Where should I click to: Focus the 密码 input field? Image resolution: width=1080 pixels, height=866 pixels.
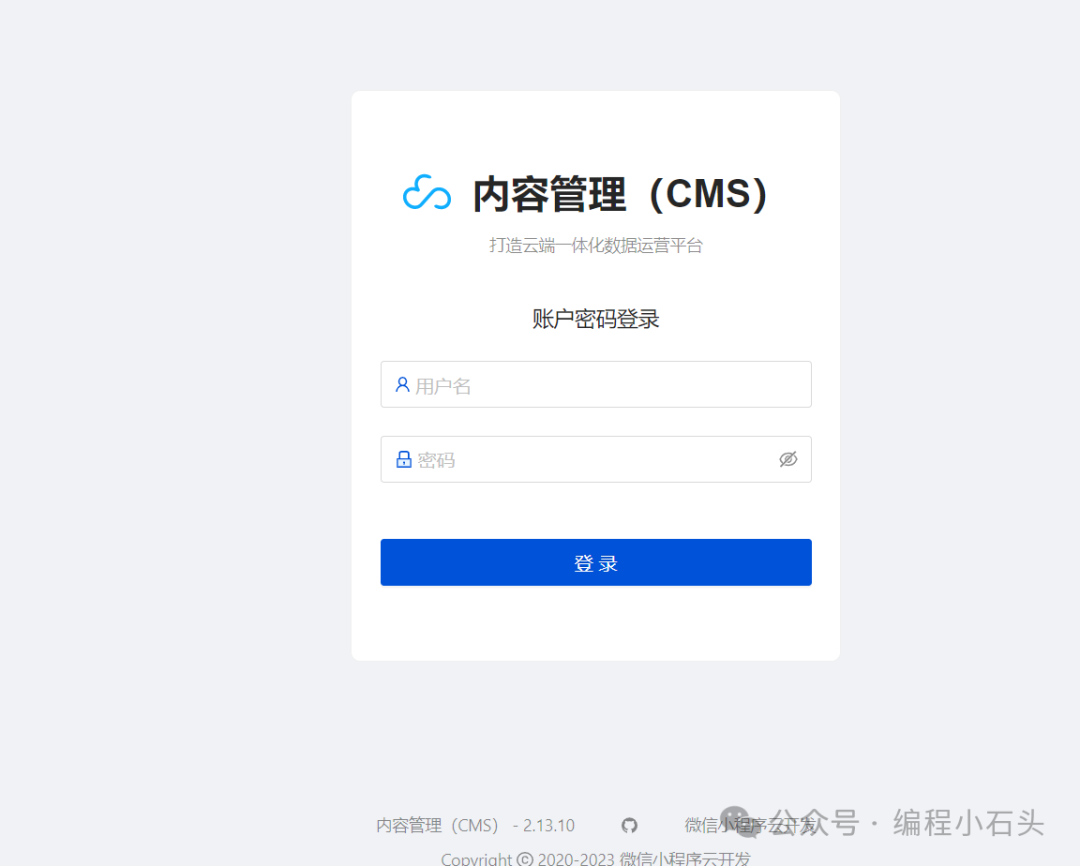point(596,460)
